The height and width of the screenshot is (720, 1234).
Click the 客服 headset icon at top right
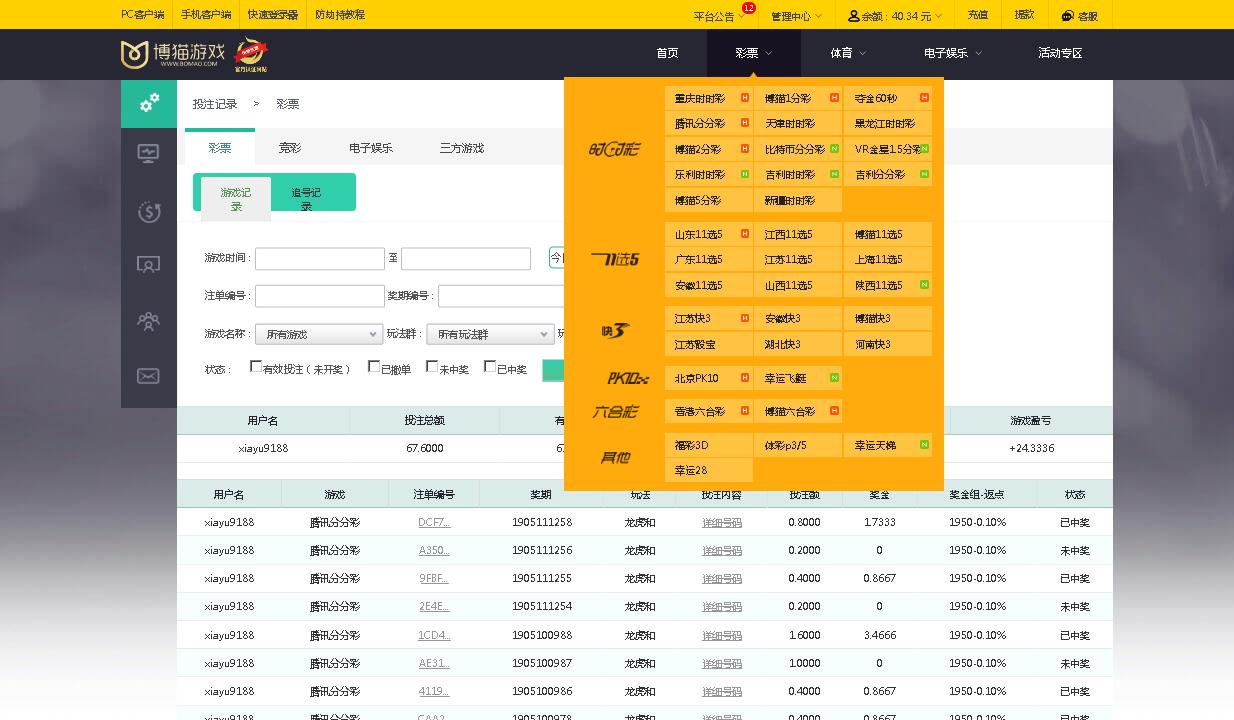click(x=1066, y=15)
